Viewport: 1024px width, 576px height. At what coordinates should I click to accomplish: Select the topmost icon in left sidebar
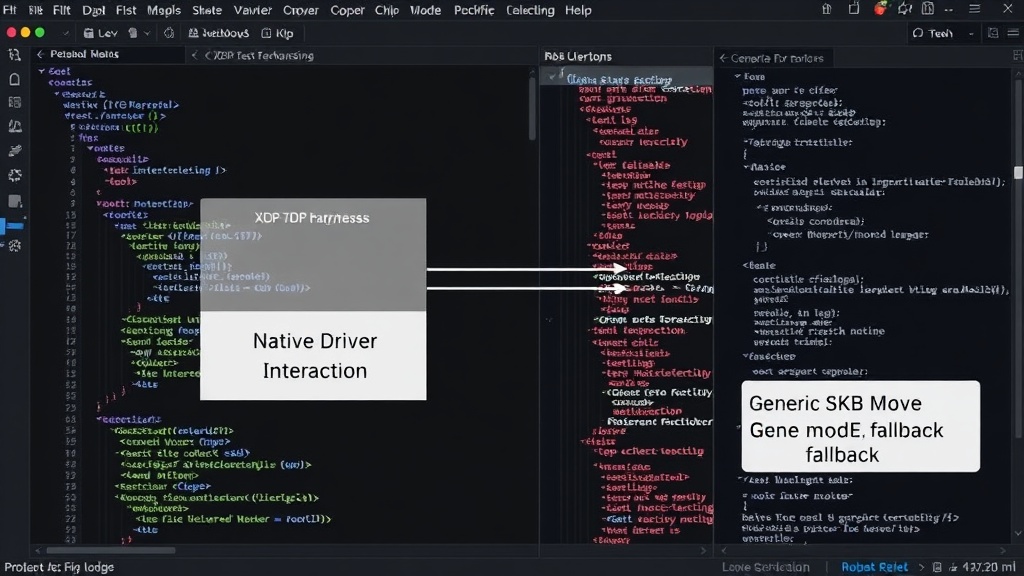click(14, 55)
